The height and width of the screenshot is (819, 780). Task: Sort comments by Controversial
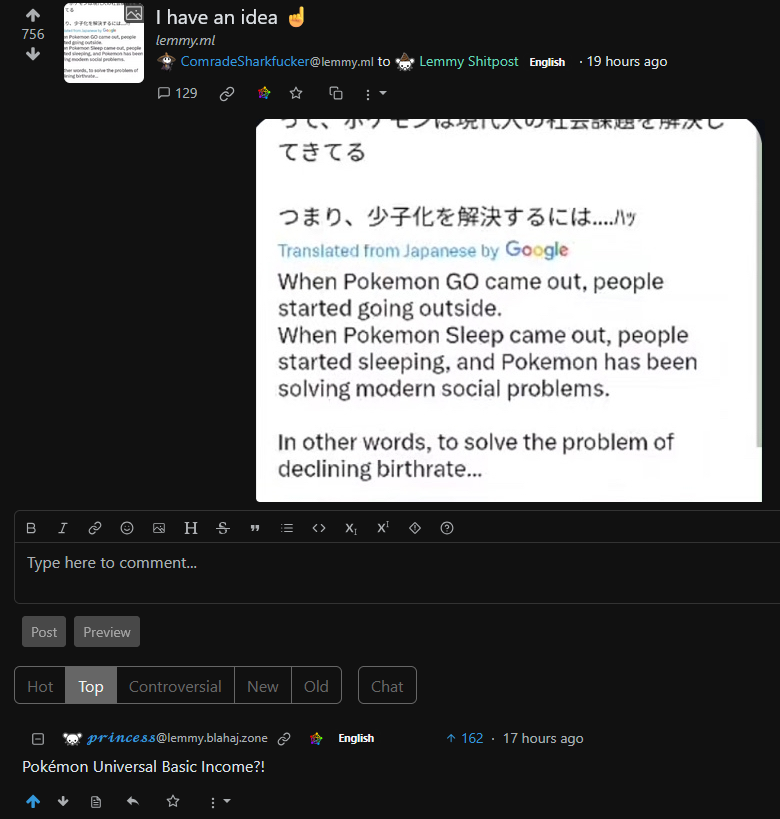tap(175, 686)
